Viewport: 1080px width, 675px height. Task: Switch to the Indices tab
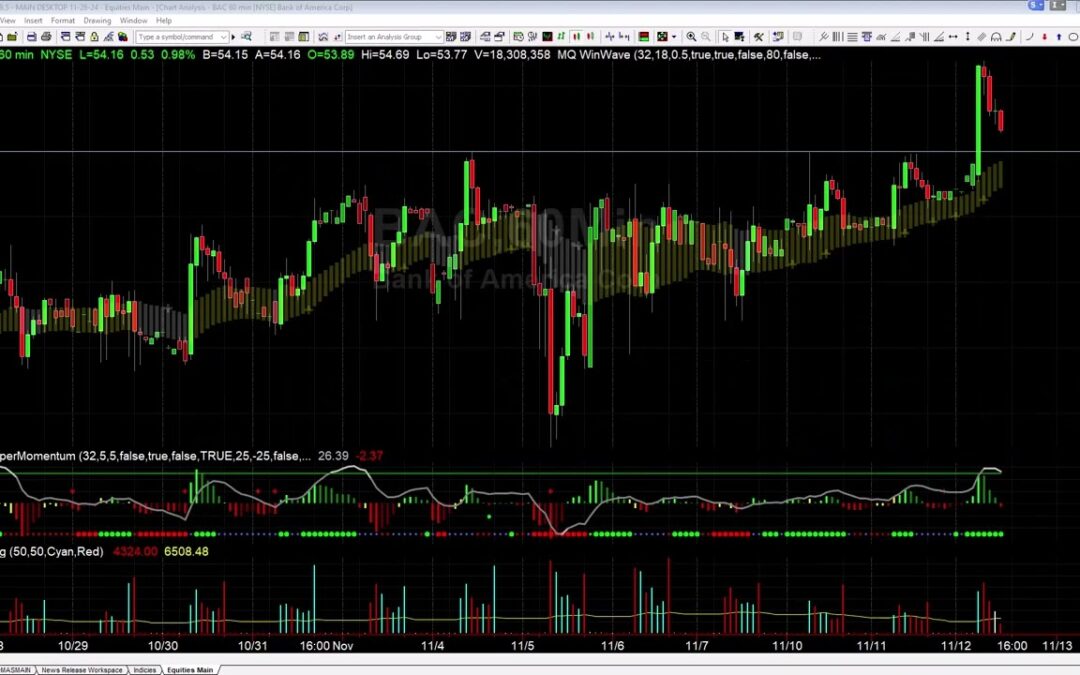[x=143, y=668]
